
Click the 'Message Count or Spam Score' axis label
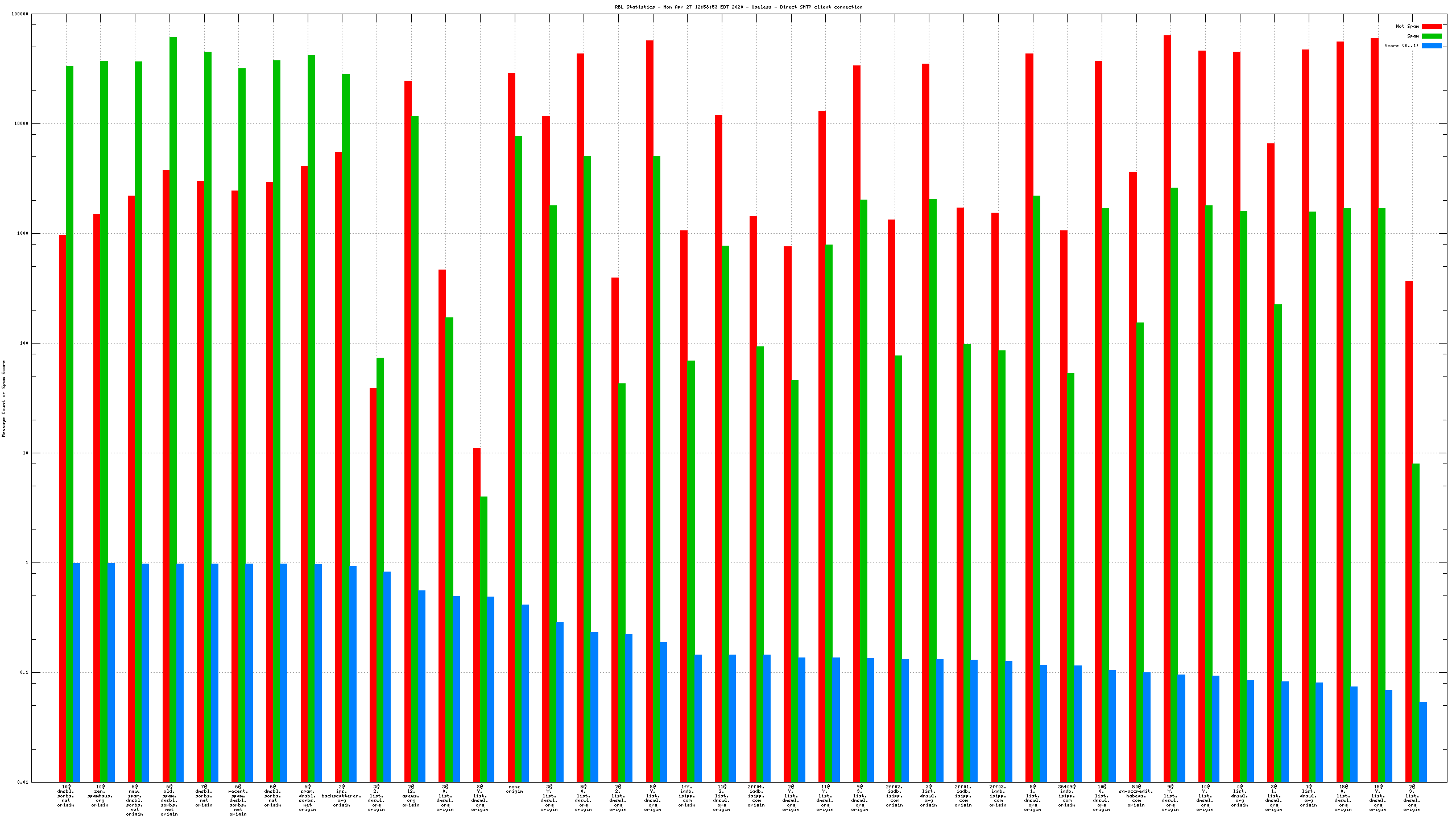pyautogui.click(x=3, y=398)
